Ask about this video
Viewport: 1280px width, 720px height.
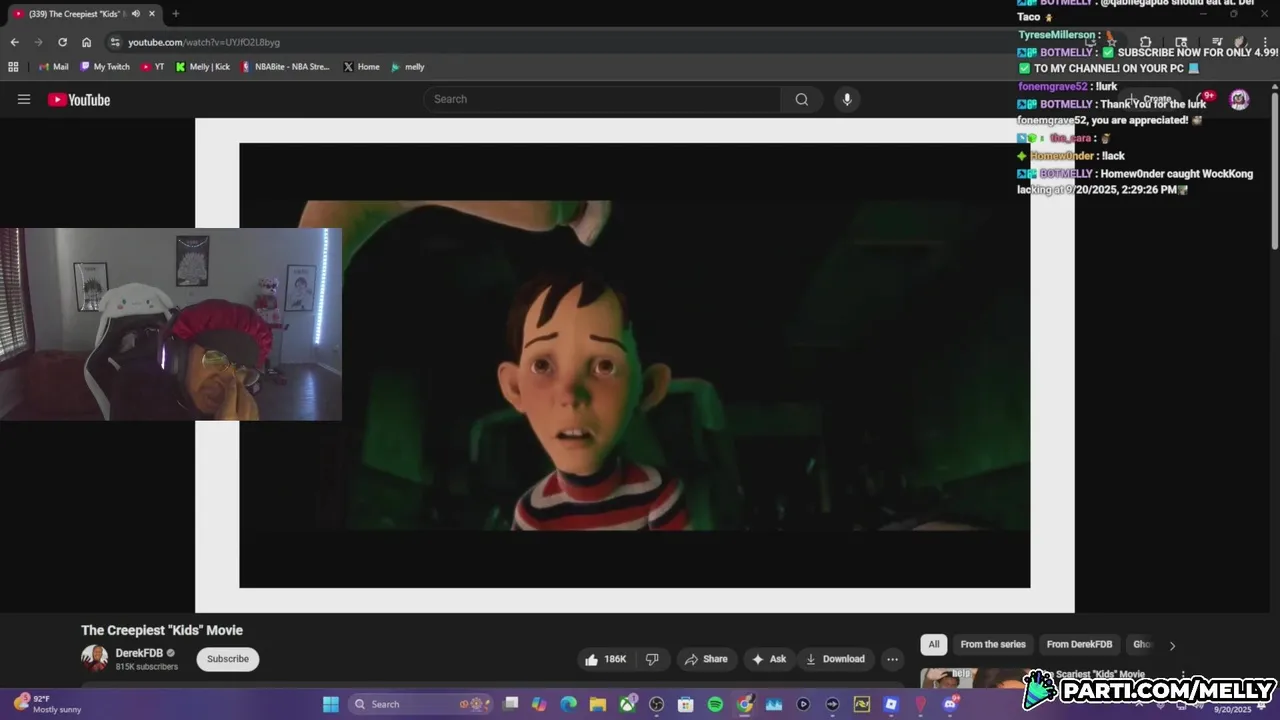click(769, 659)
